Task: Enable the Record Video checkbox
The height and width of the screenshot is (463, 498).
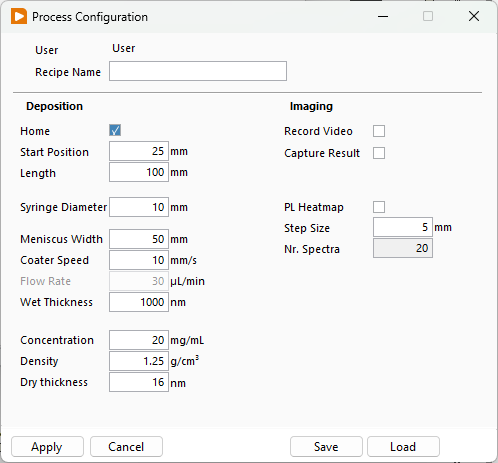Action: (379, 131)
